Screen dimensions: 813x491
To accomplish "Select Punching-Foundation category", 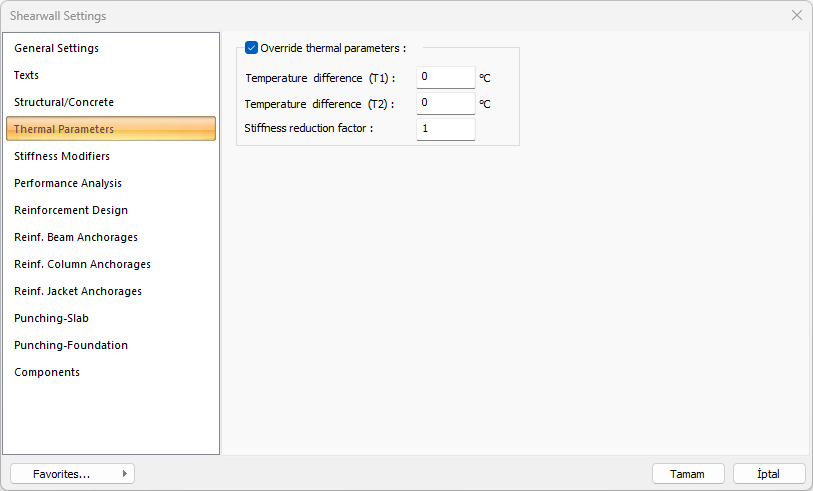I will pyautogui.click(x=71, y=345).
